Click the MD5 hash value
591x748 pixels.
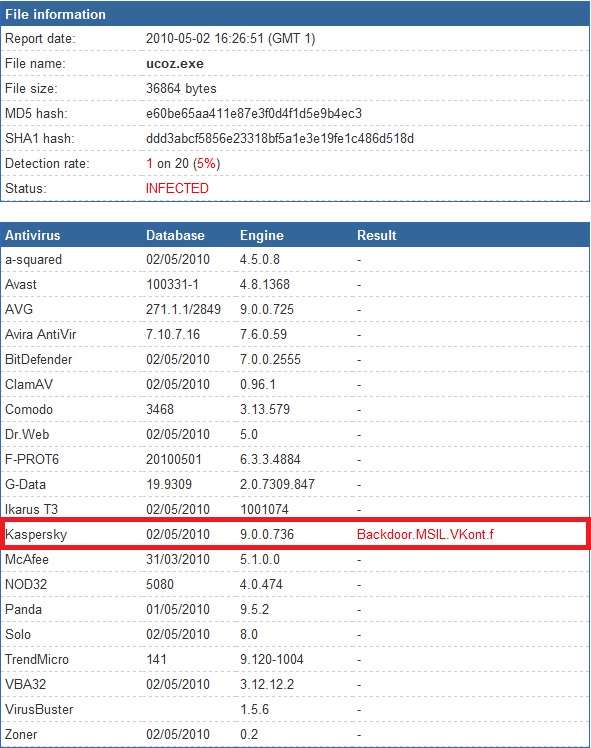coord(254,114)
